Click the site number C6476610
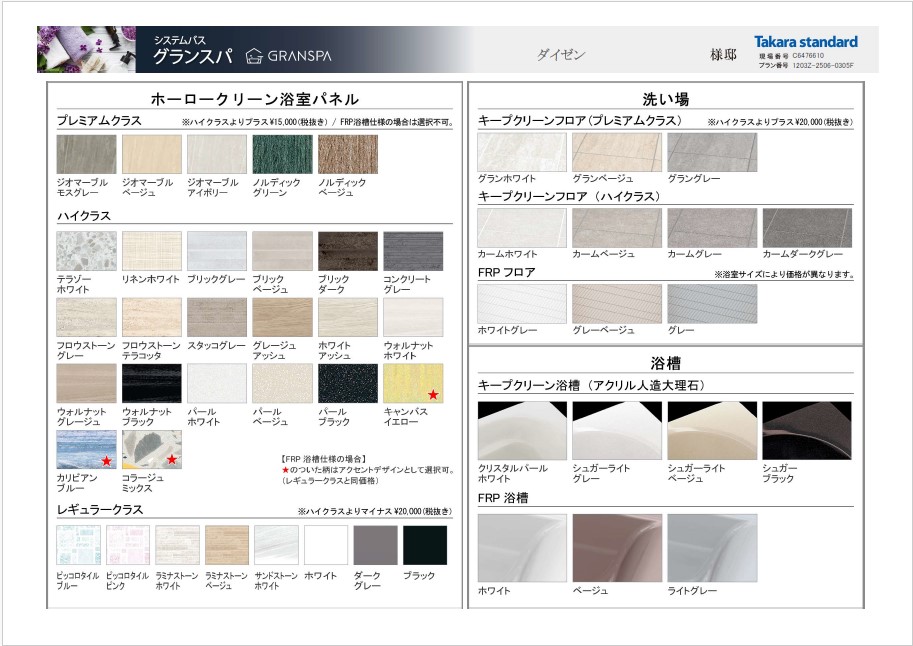913x646 pixels. point(808,56)
